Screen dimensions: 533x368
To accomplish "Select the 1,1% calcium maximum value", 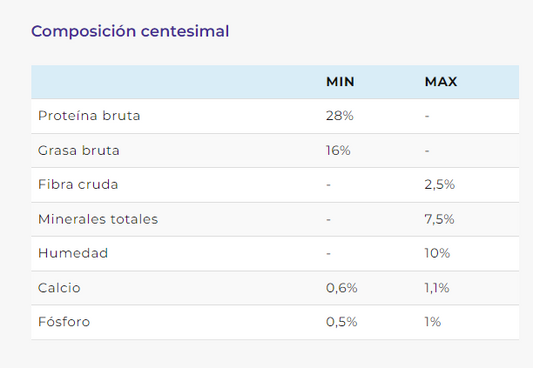I will 437,288.
